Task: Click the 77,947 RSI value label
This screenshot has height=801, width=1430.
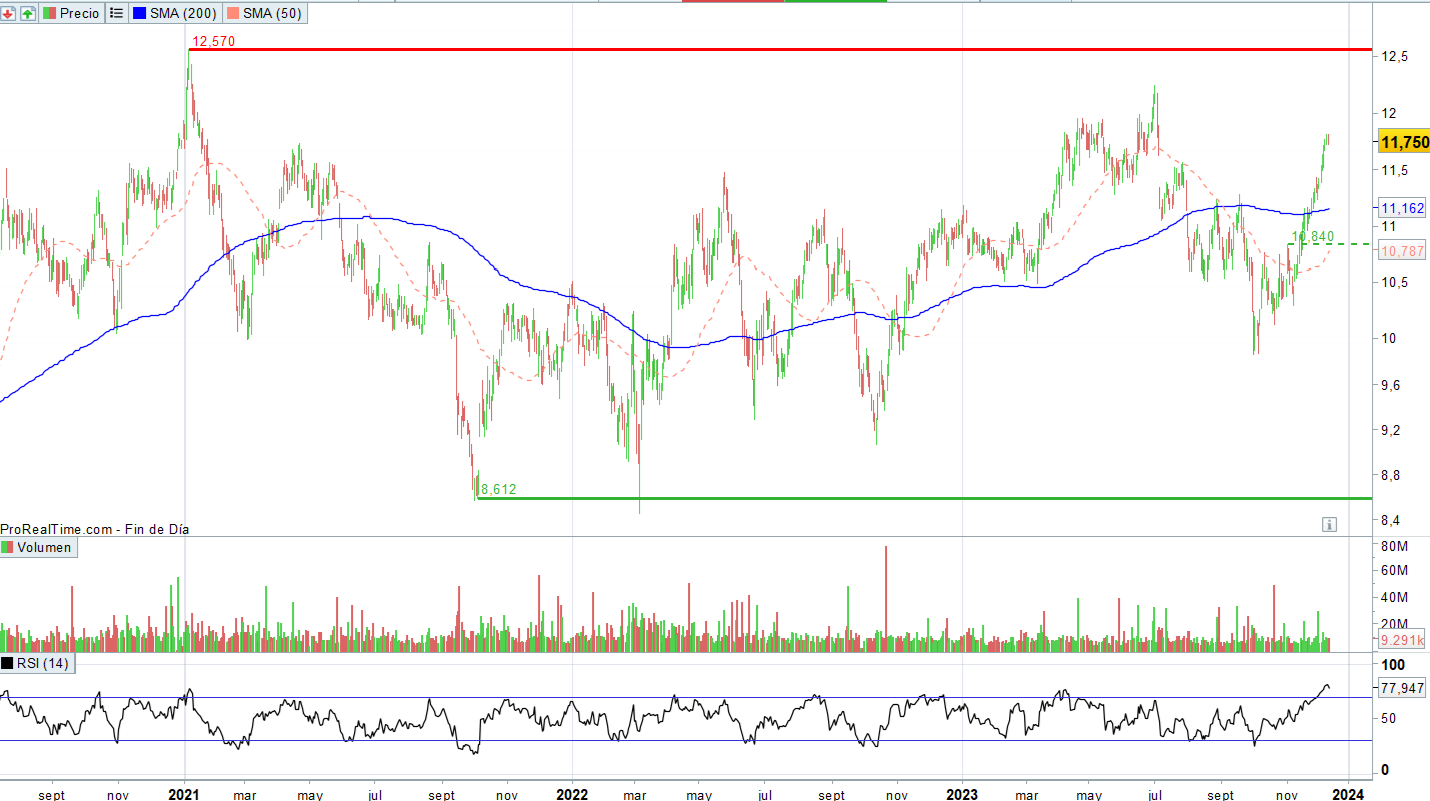Action: [1401, 688]
